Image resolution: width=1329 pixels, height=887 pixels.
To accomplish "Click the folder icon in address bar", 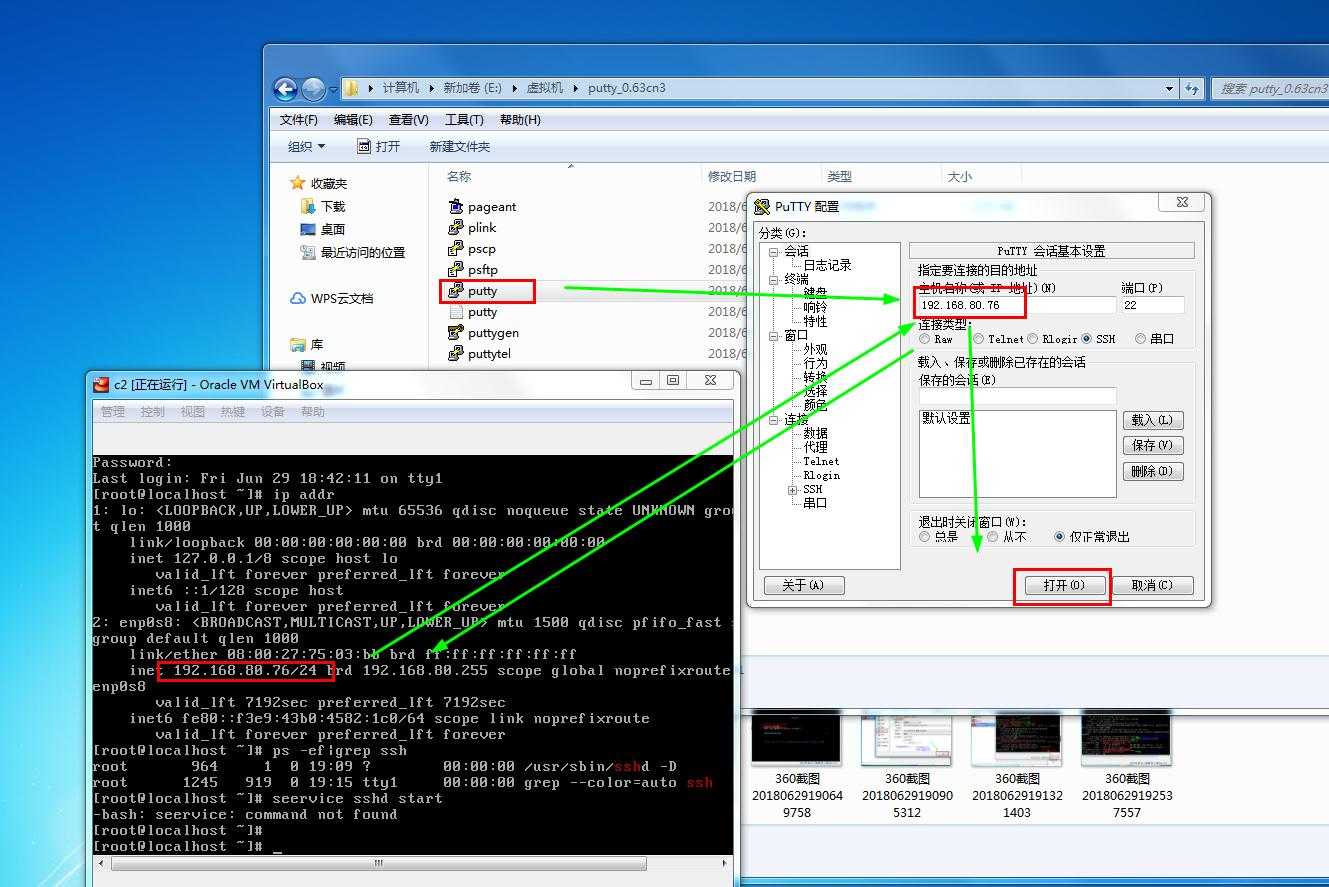I will click(352, 88).
